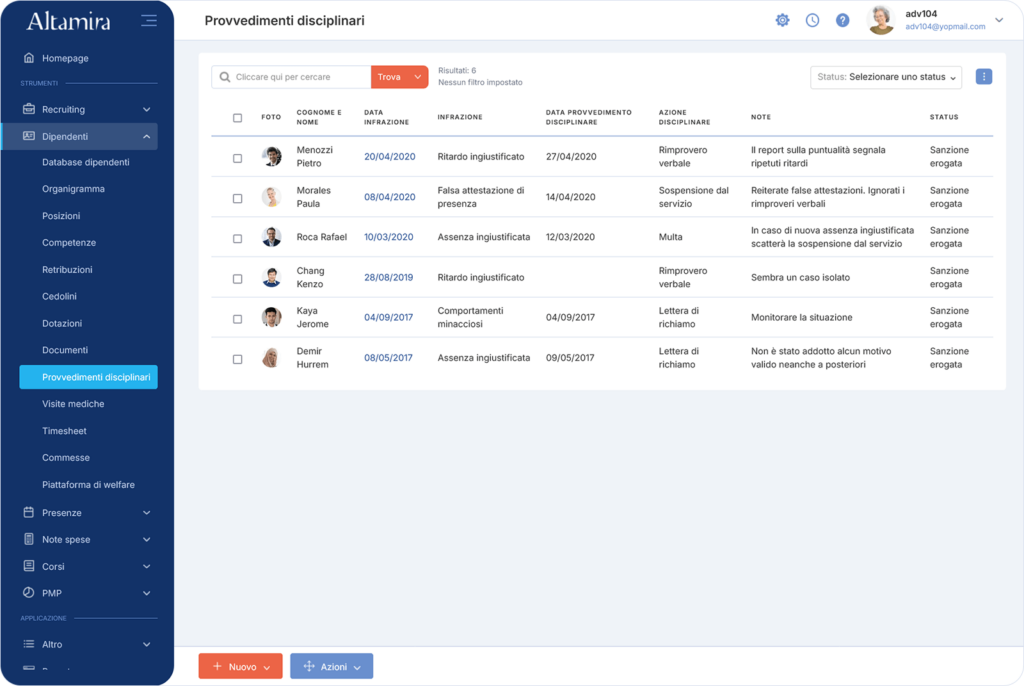Click the Nuovo button
Screen dimensions: 1024x686
240,666
